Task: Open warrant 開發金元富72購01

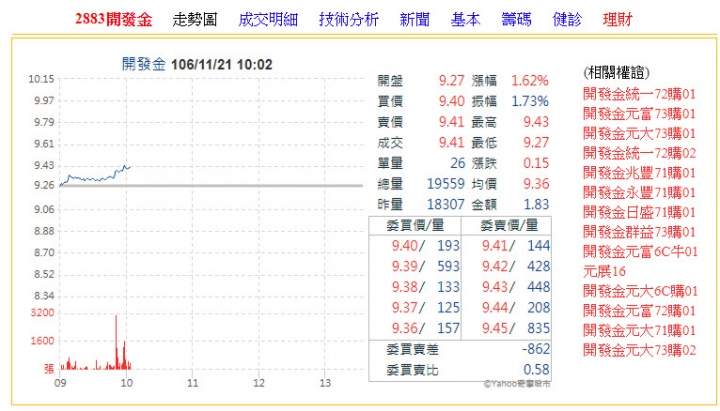Action: (639, 311)
